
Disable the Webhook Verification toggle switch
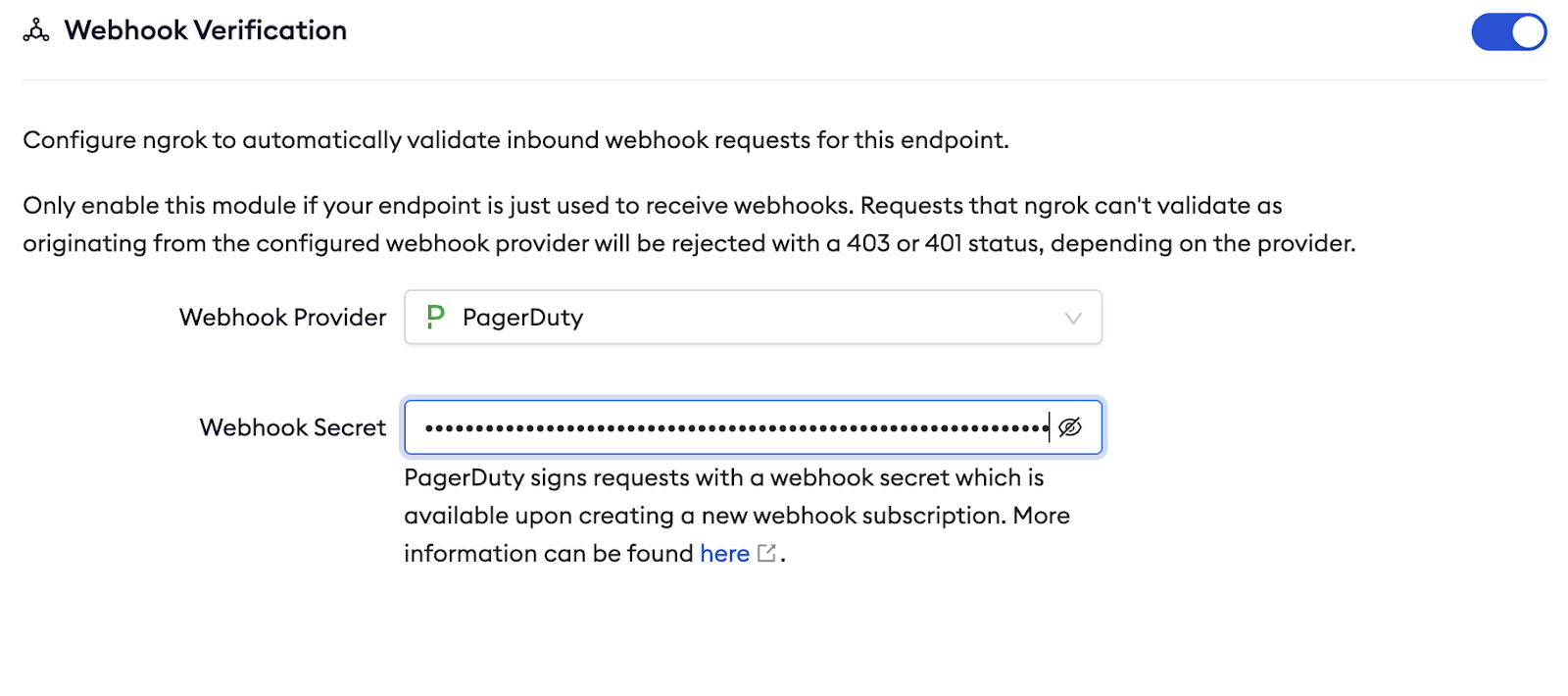(1508, 32)
